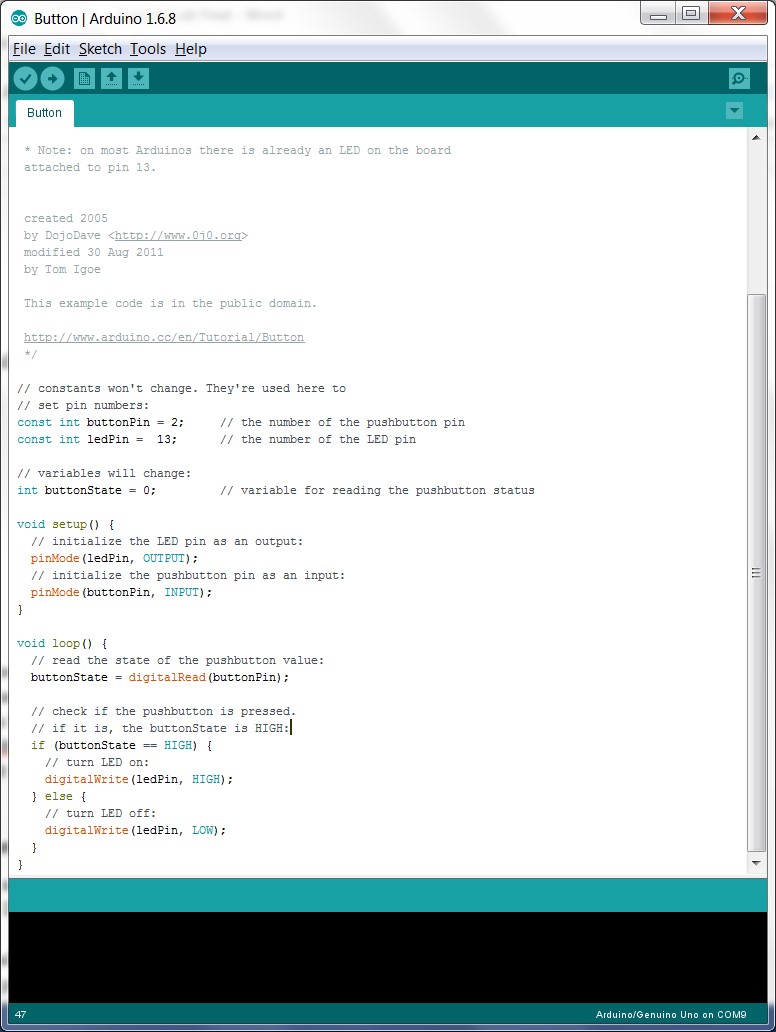776x1032 pixels.
Task: Open the Edit menu
Action: click(x=57, y=49)
